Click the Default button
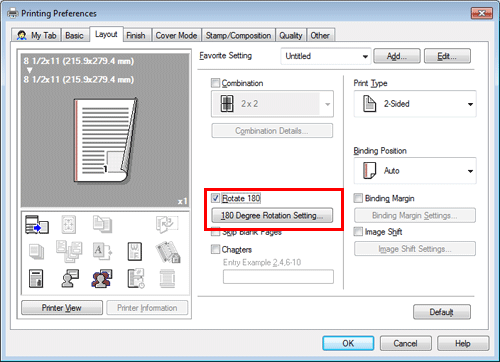Image resolution: width=500 pixels, height=362 pixels. [x=442, y=312]
